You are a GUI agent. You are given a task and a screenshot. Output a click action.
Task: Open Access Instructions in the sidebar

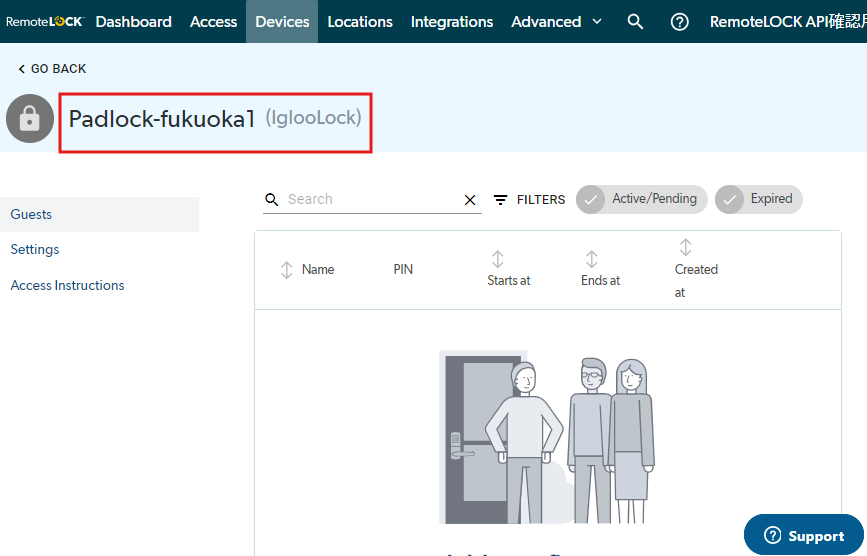[67, 285]
